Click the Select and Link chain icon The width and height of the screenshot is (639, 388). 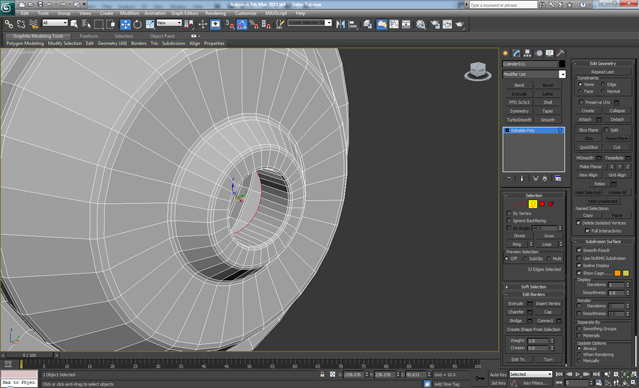coord(9,24)
